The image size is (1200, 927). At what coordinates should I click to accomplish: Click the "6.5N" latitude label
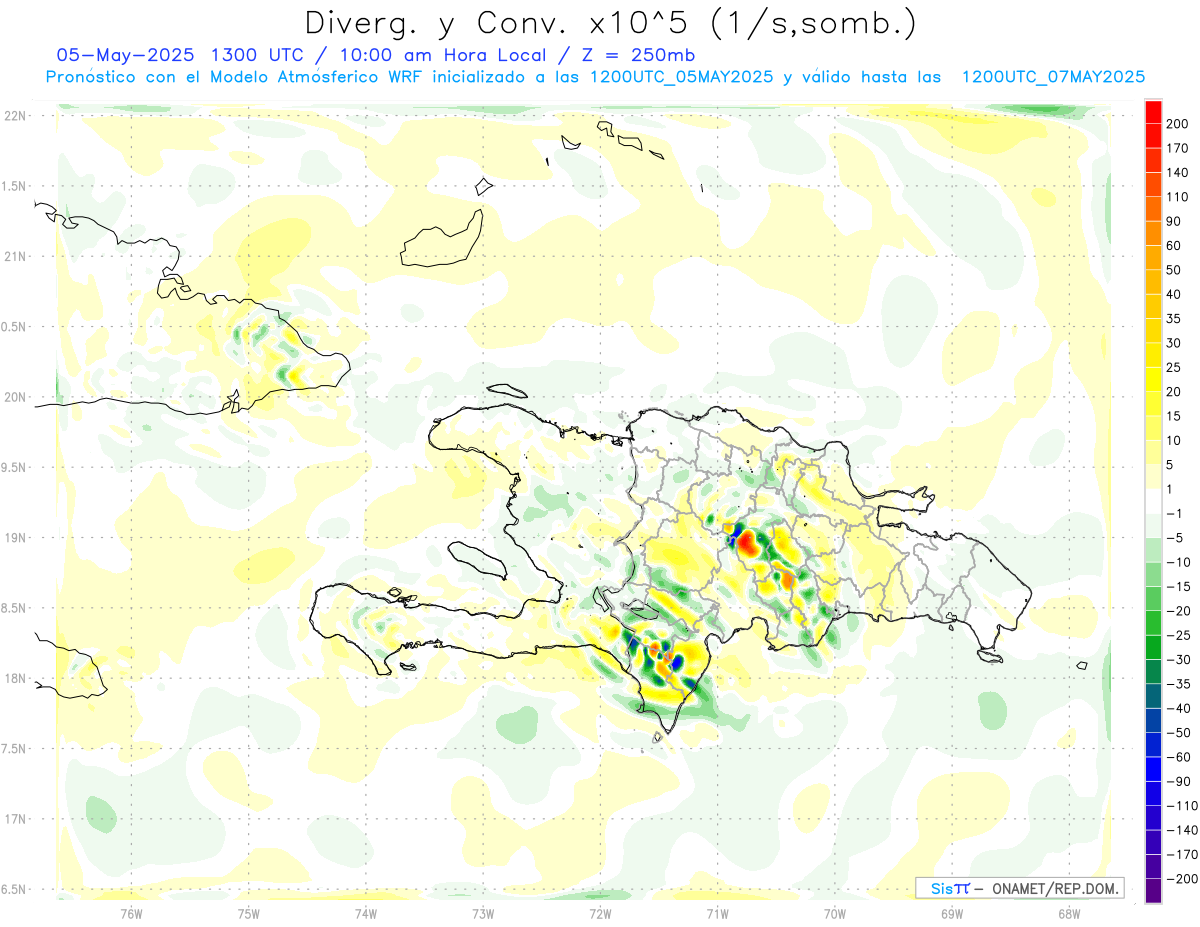click(14, 889)
